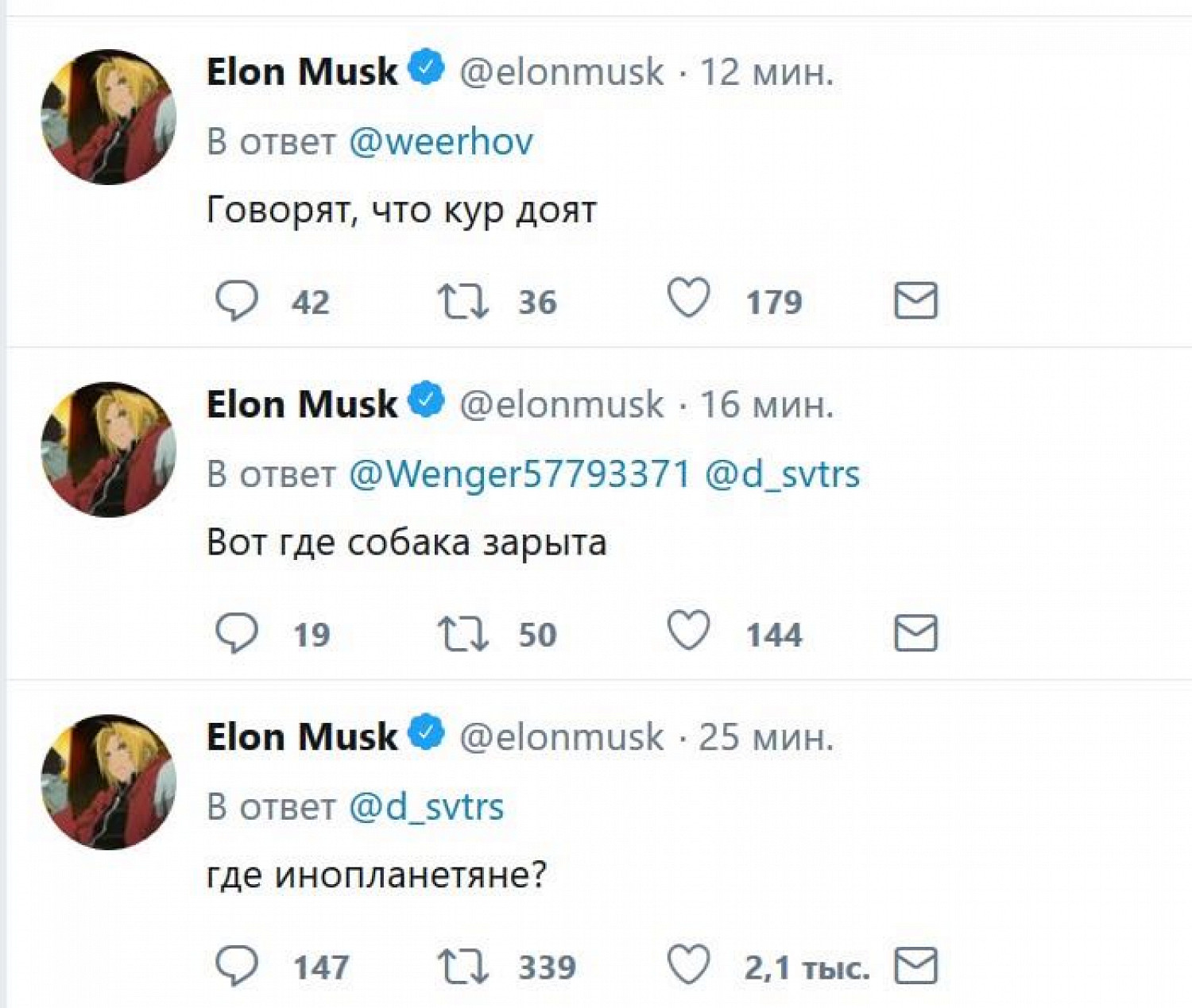1192x1008 pixels.
Task: Click envelope icon on 'Вот где собака зарыта' tweet
Action: (916, 634)
